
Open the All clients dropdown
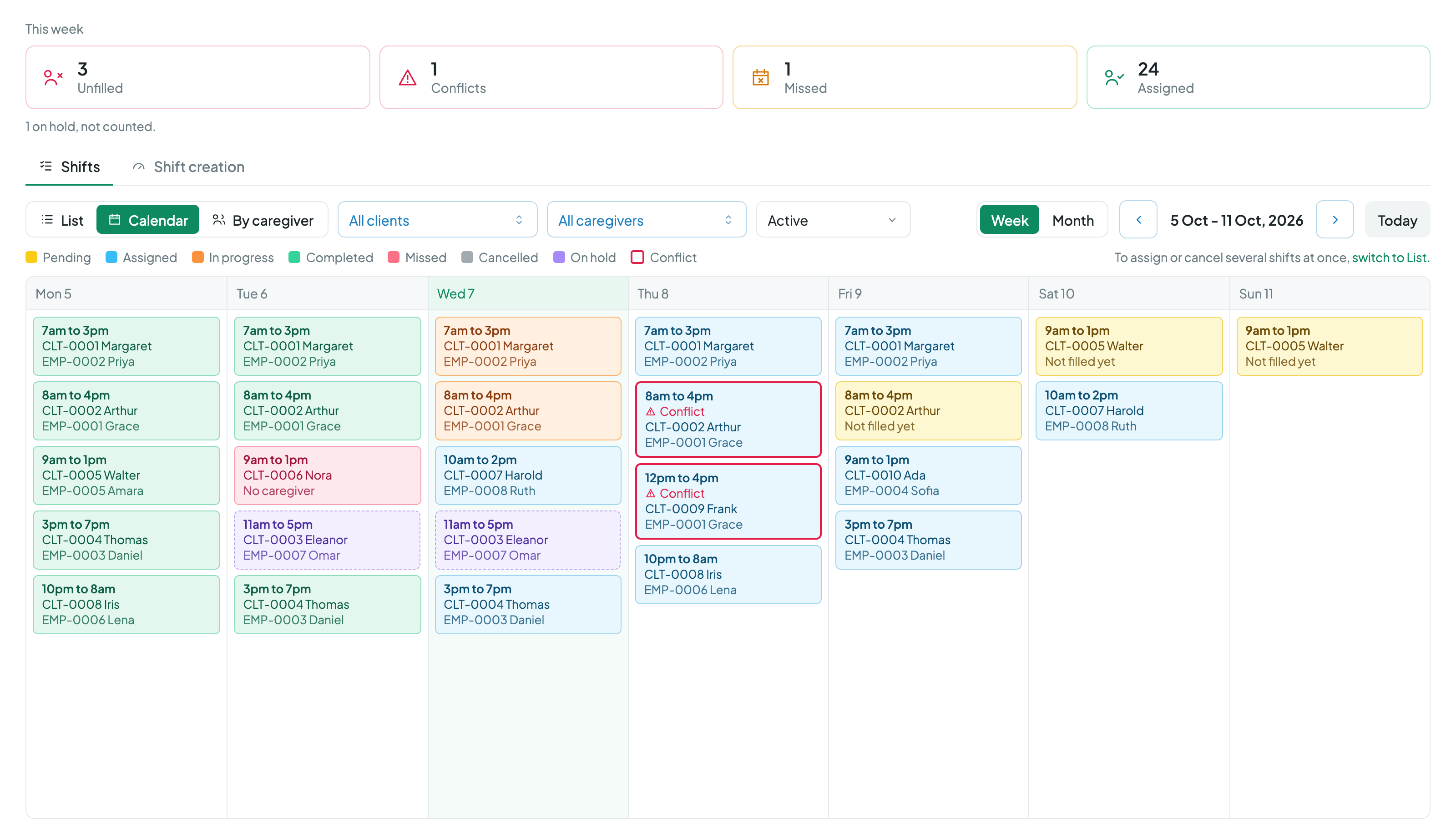(437, 220)
